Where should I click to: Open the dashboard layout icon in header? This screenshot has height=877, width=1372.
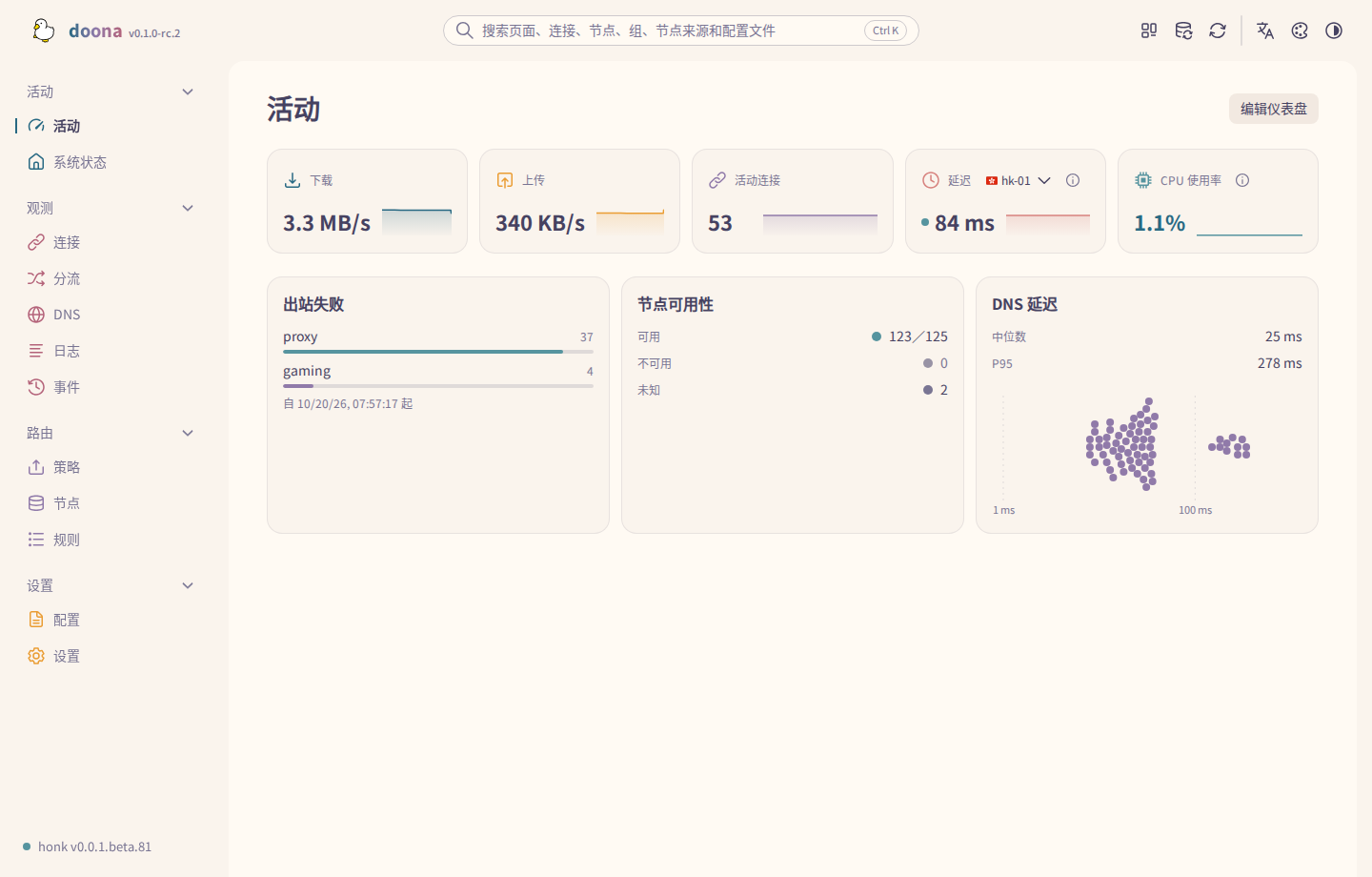tap(1149, 31)
